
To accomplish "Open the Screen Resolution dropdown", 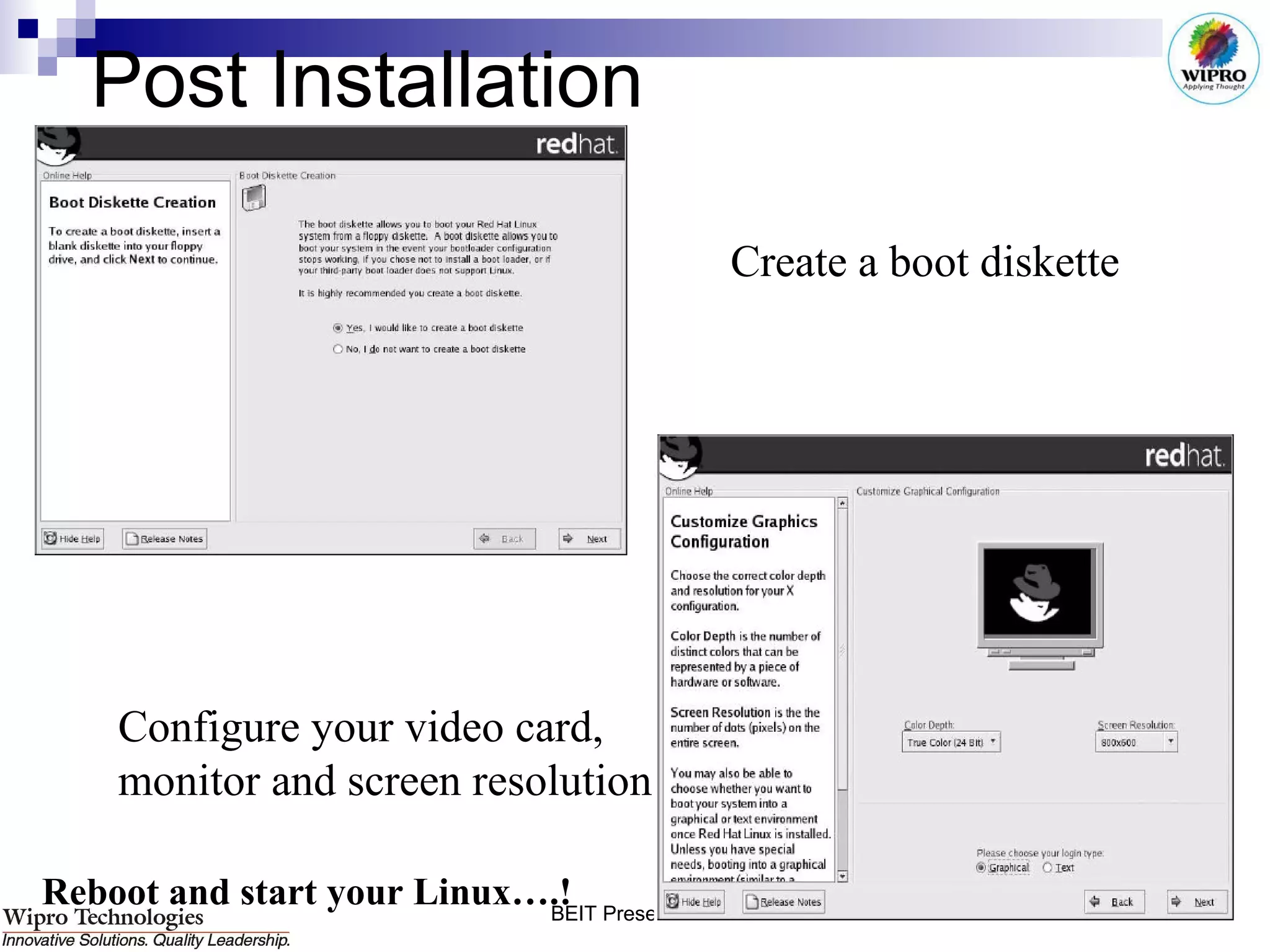I will click(1136, 742).
